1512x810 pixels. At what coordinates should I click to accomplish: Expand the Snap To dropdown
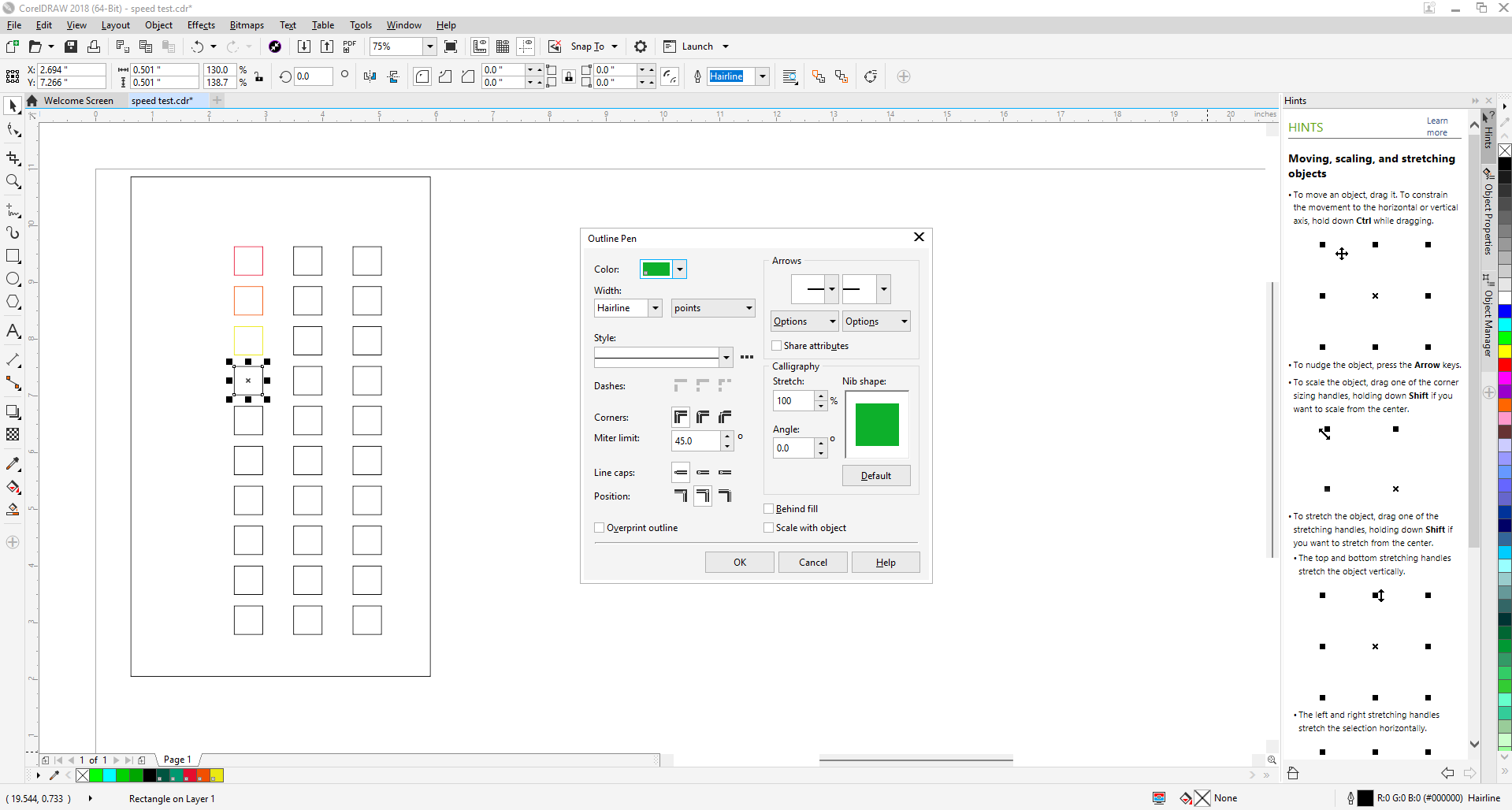pos(612,46)
